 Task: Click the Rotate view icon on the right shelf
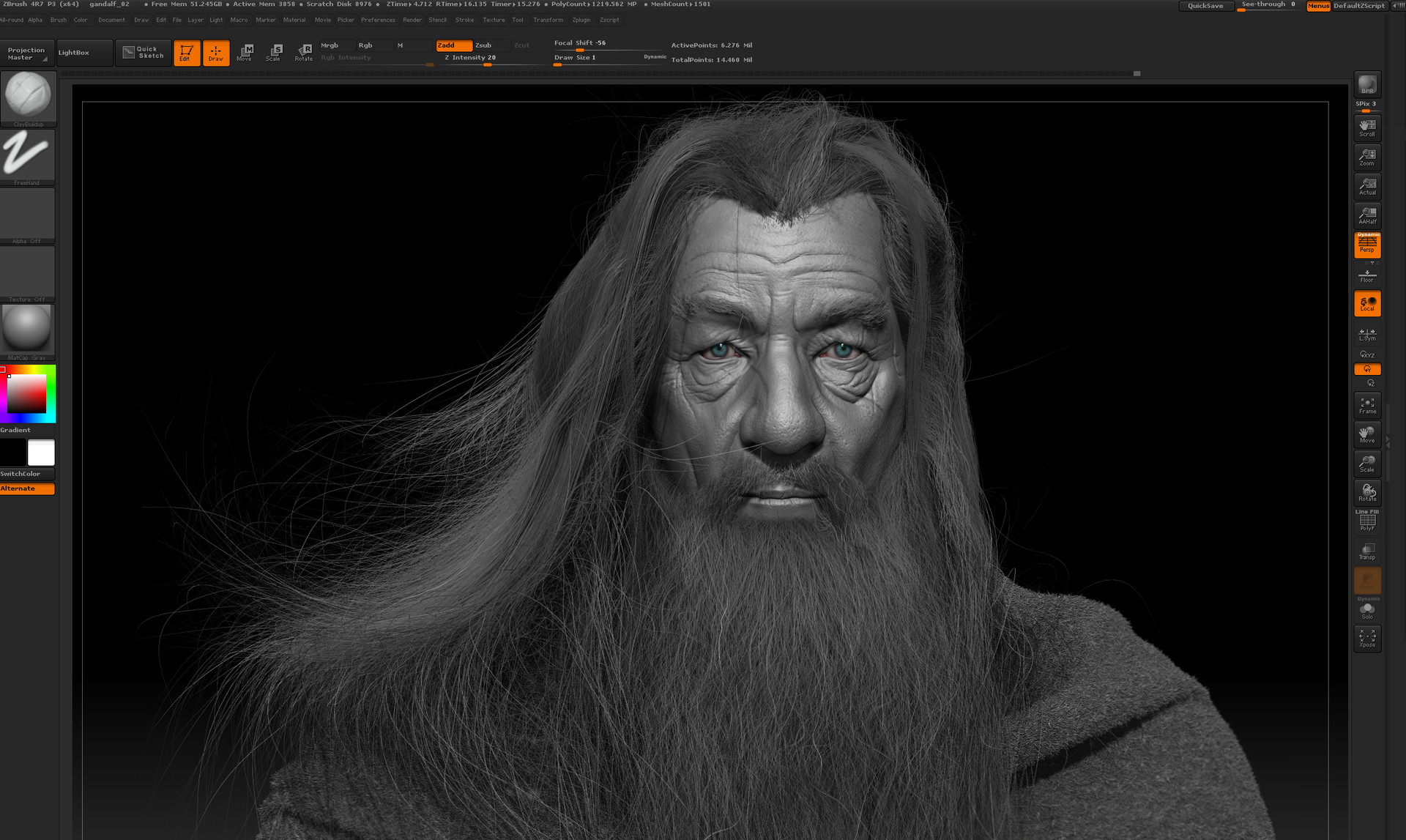pos(1367,493)
